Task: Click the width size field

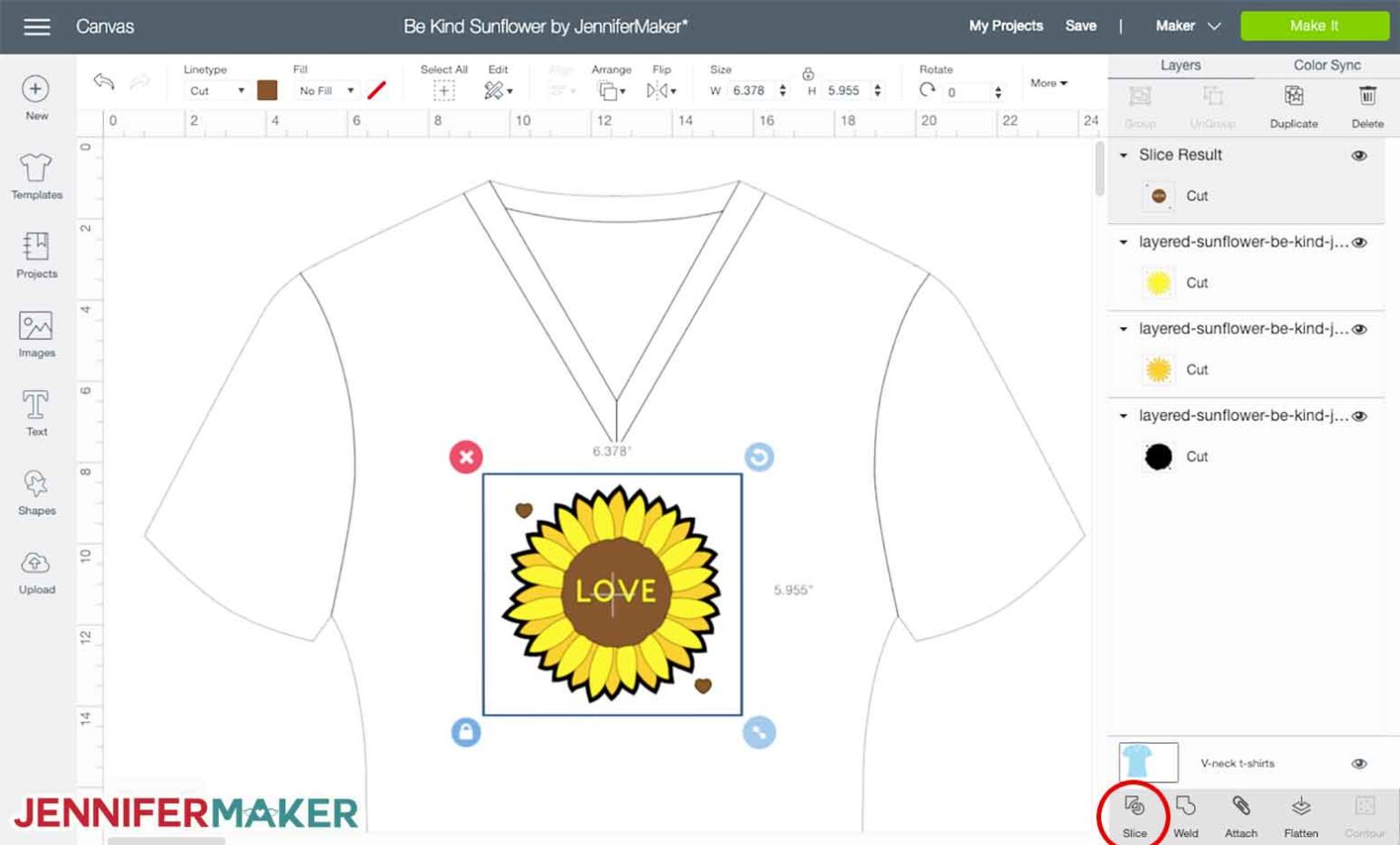Action: point(751,90)
